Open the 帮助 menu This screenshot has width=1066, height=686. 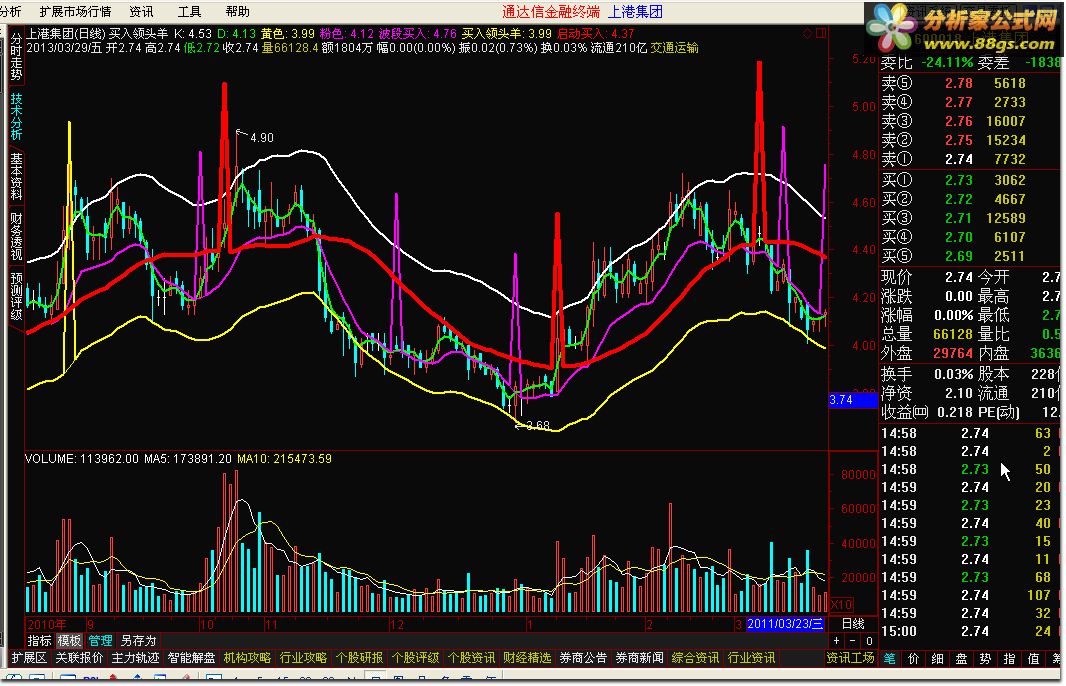click(238, 12)
